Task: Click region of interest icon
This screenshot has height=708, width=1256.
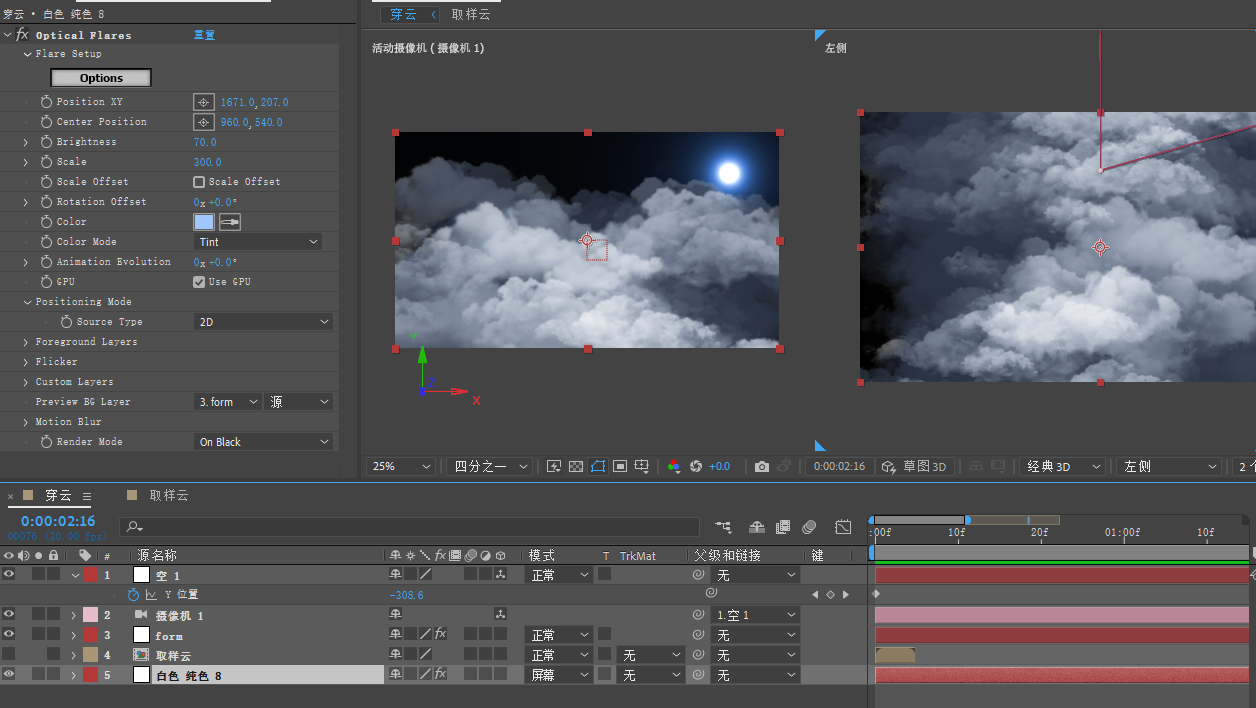Action: click(x=620, y=466)
